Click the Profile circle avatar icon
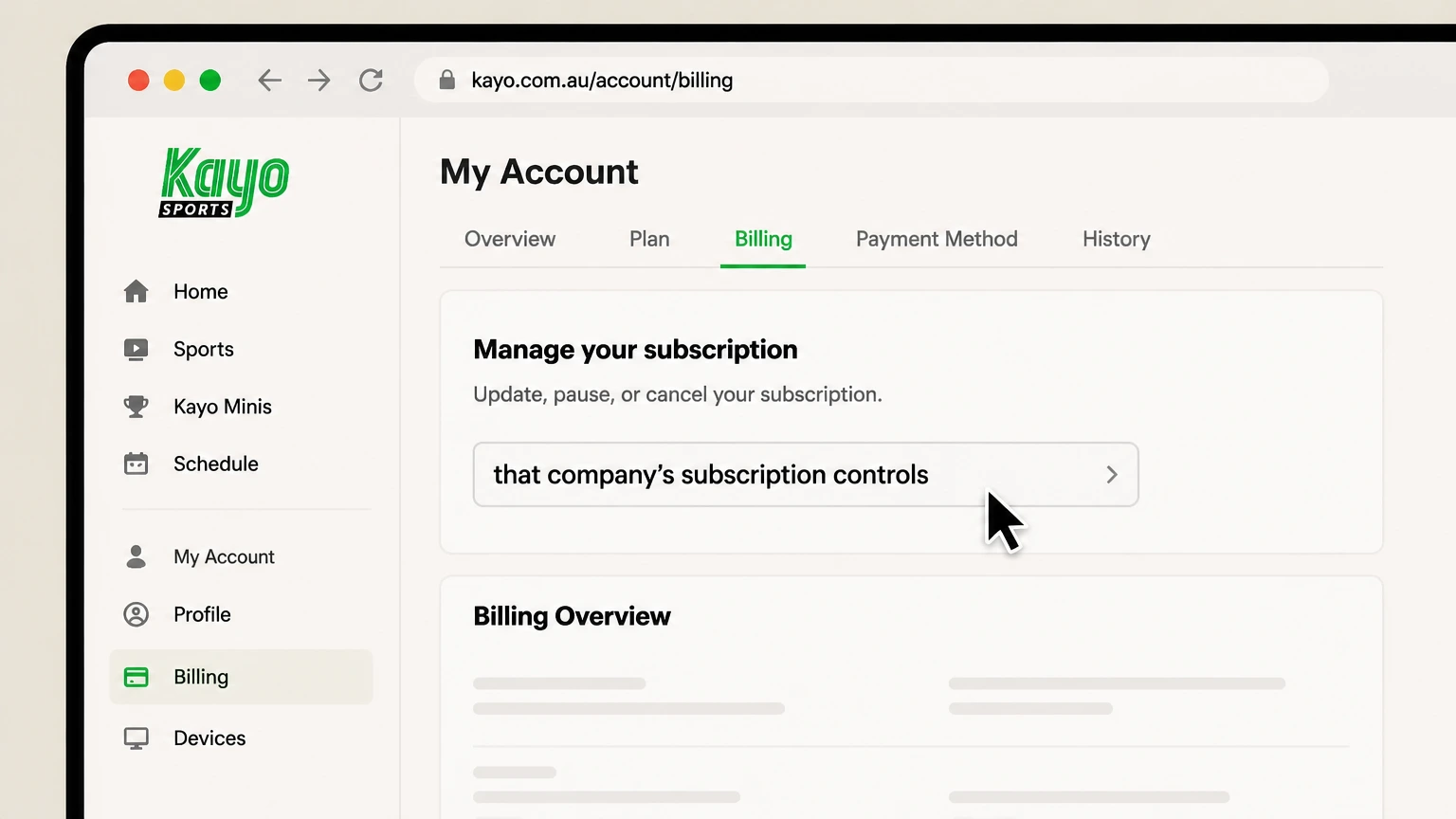Screen dimensions: 1456x819 [136, 614]
